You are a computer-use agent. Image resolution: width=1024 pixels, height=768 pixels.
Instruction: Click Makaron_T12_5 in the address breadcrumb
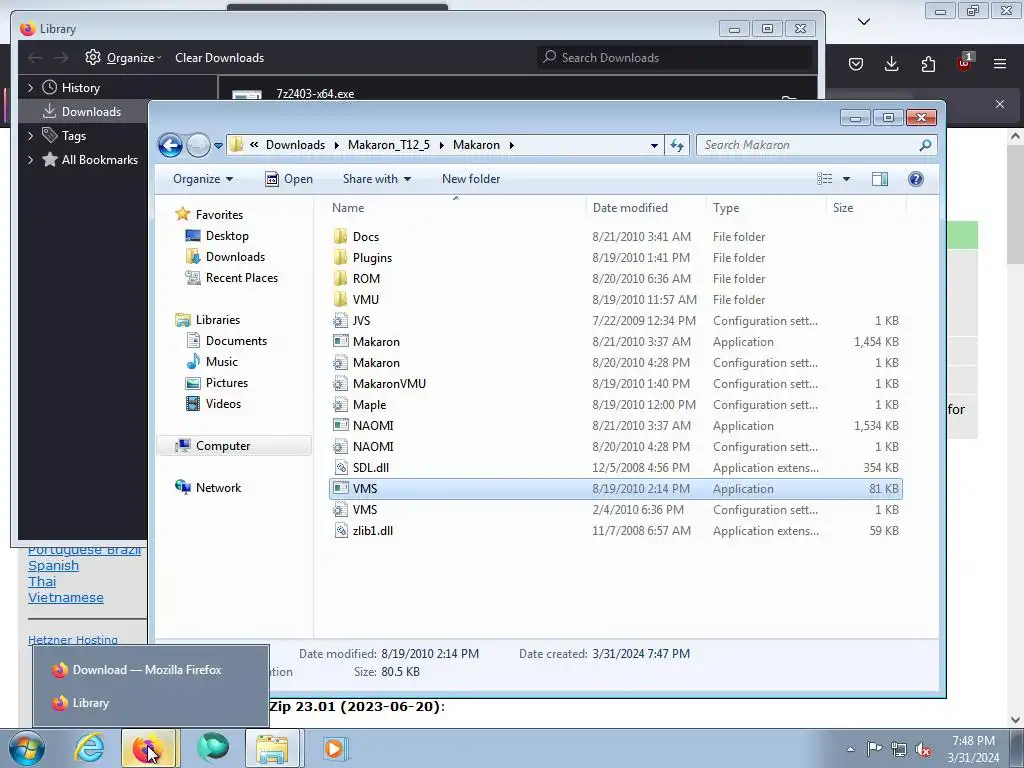(x=389, y=145)
